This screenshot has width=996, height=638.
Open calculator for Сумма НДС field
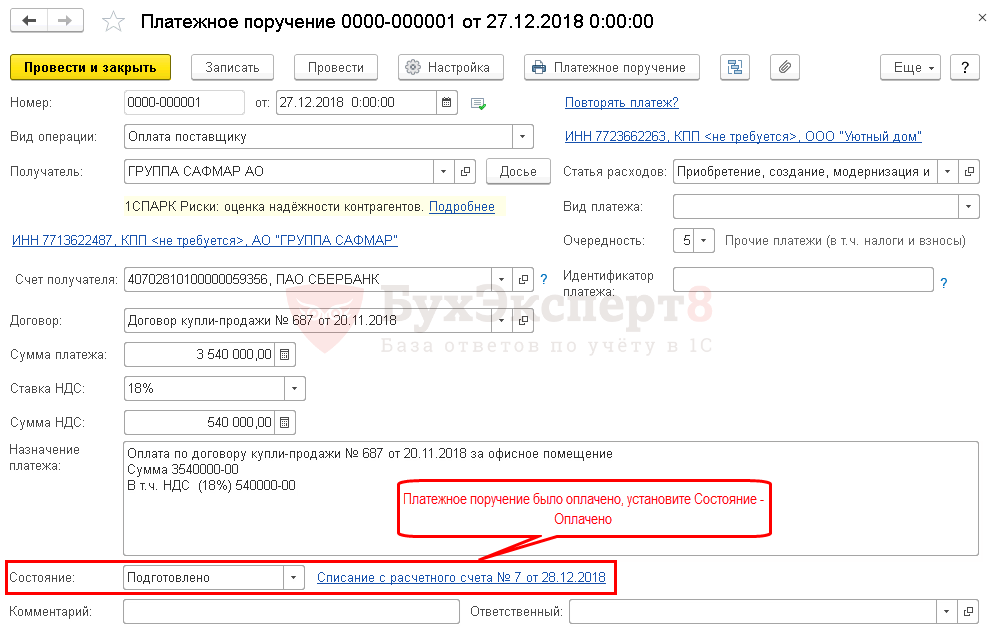click(285, 422)
